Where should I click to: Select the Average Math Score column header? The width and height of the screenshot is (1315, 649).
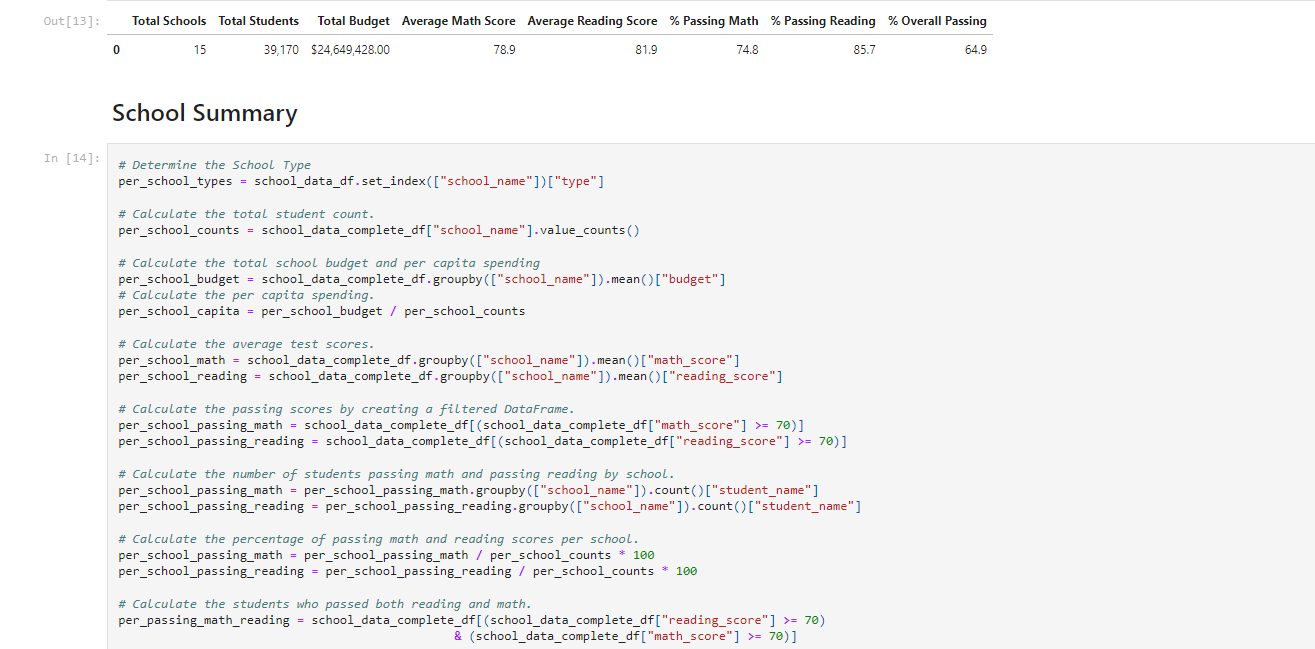click(x=459, y=21)
